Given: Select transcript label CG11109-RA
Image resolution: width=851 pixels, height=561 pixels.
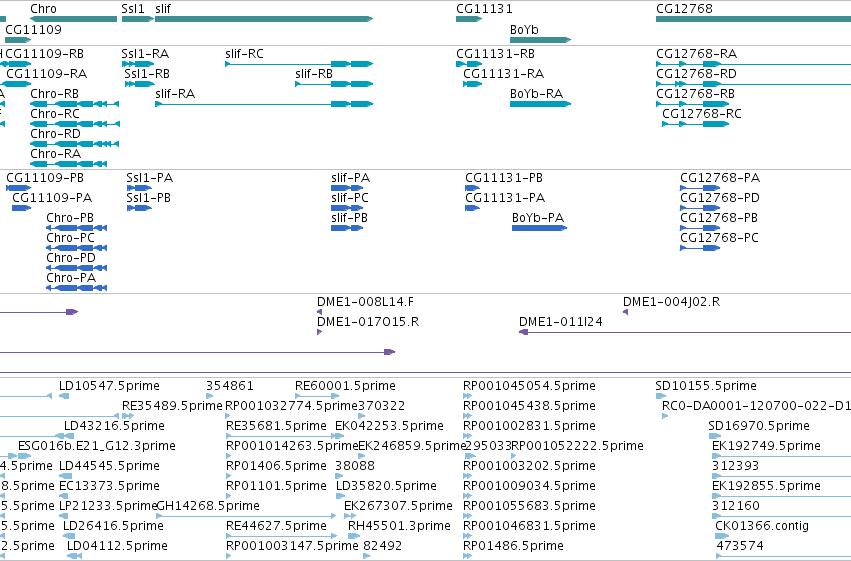Looking at the screenshot, I should 47,74.
